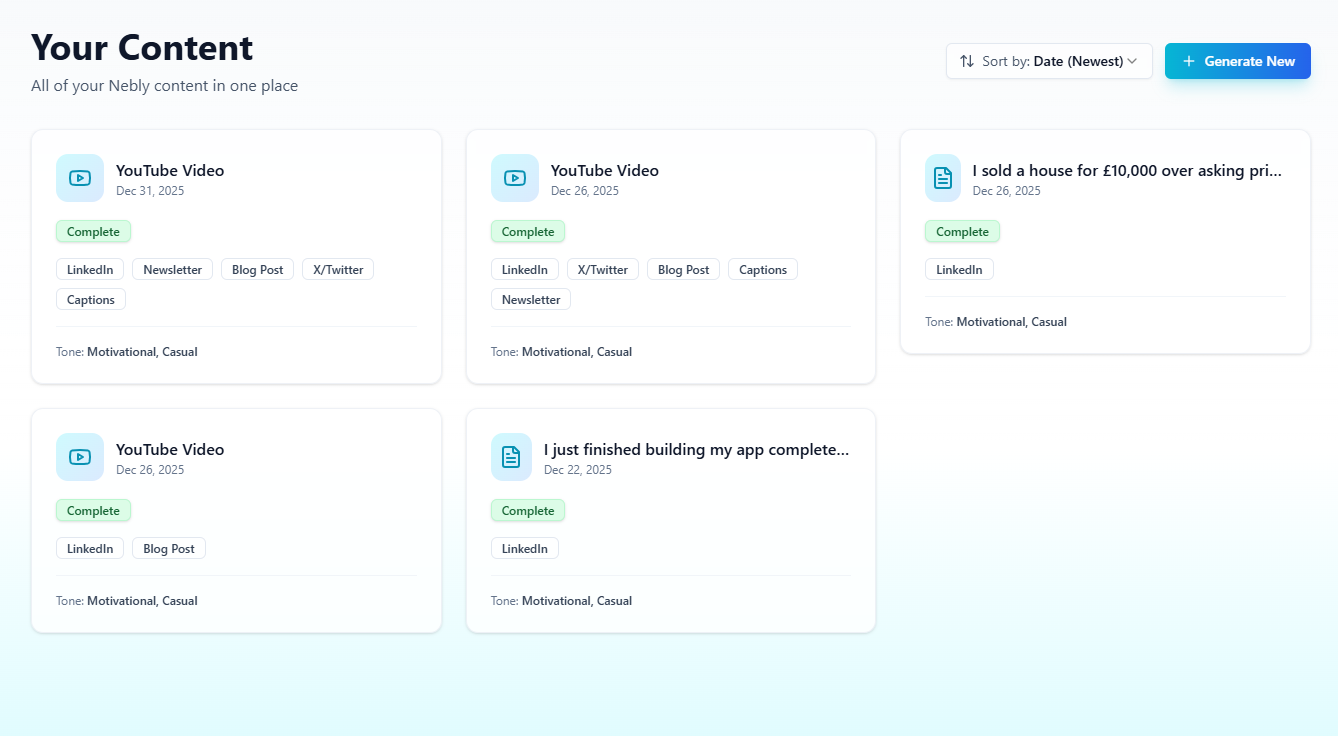Open the 'I just finished building my app' content

(671, 520)
